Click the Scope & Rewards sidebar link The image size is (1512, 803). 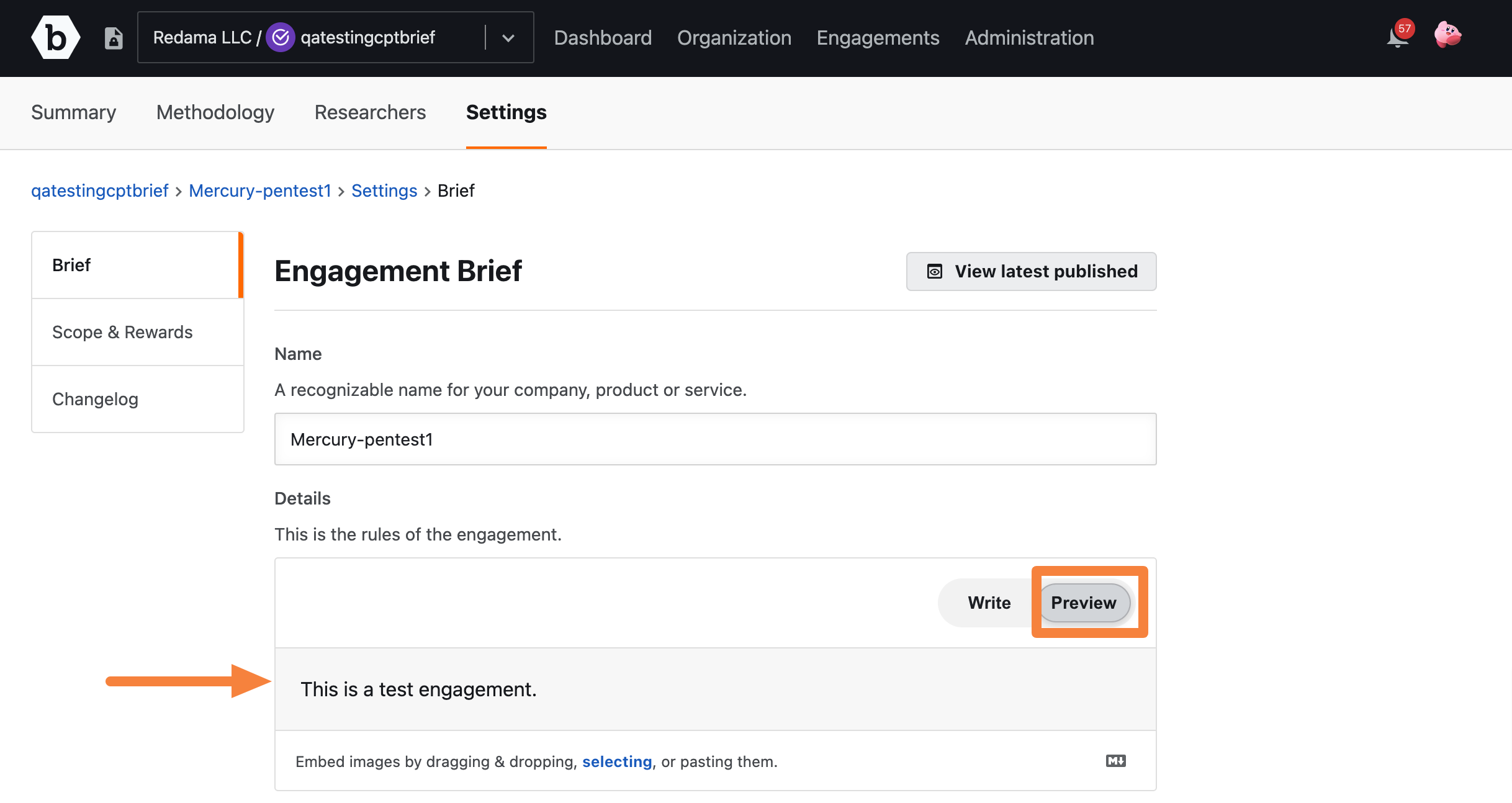point(121,331)
